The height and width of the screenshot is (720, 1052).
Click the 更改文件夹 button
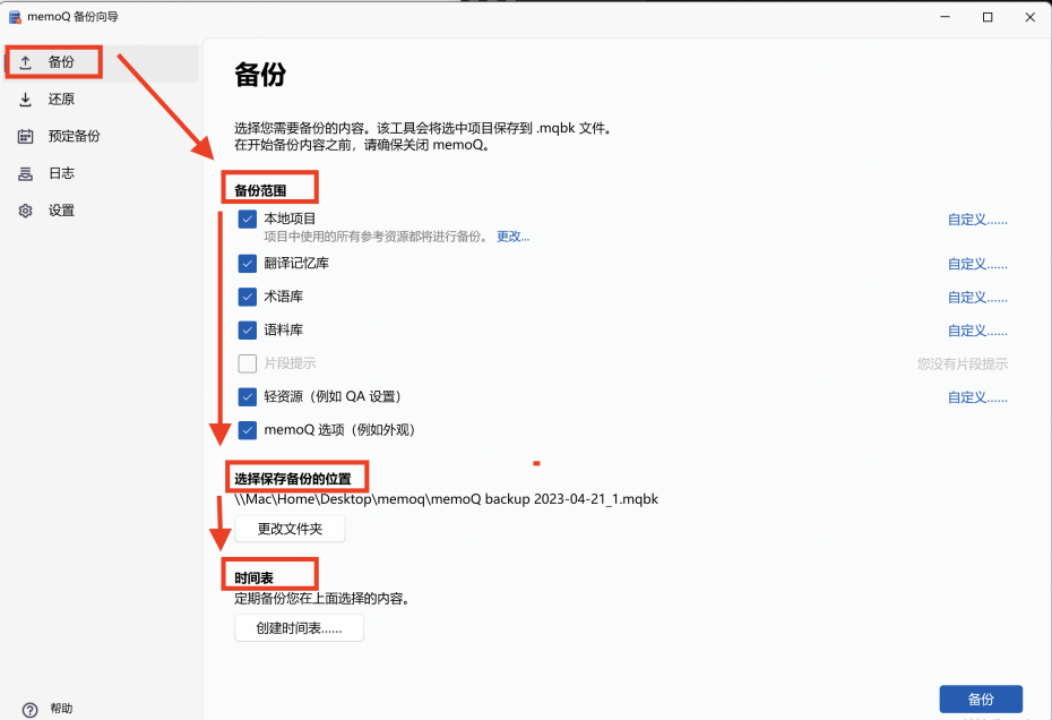[x=290, y=529]
